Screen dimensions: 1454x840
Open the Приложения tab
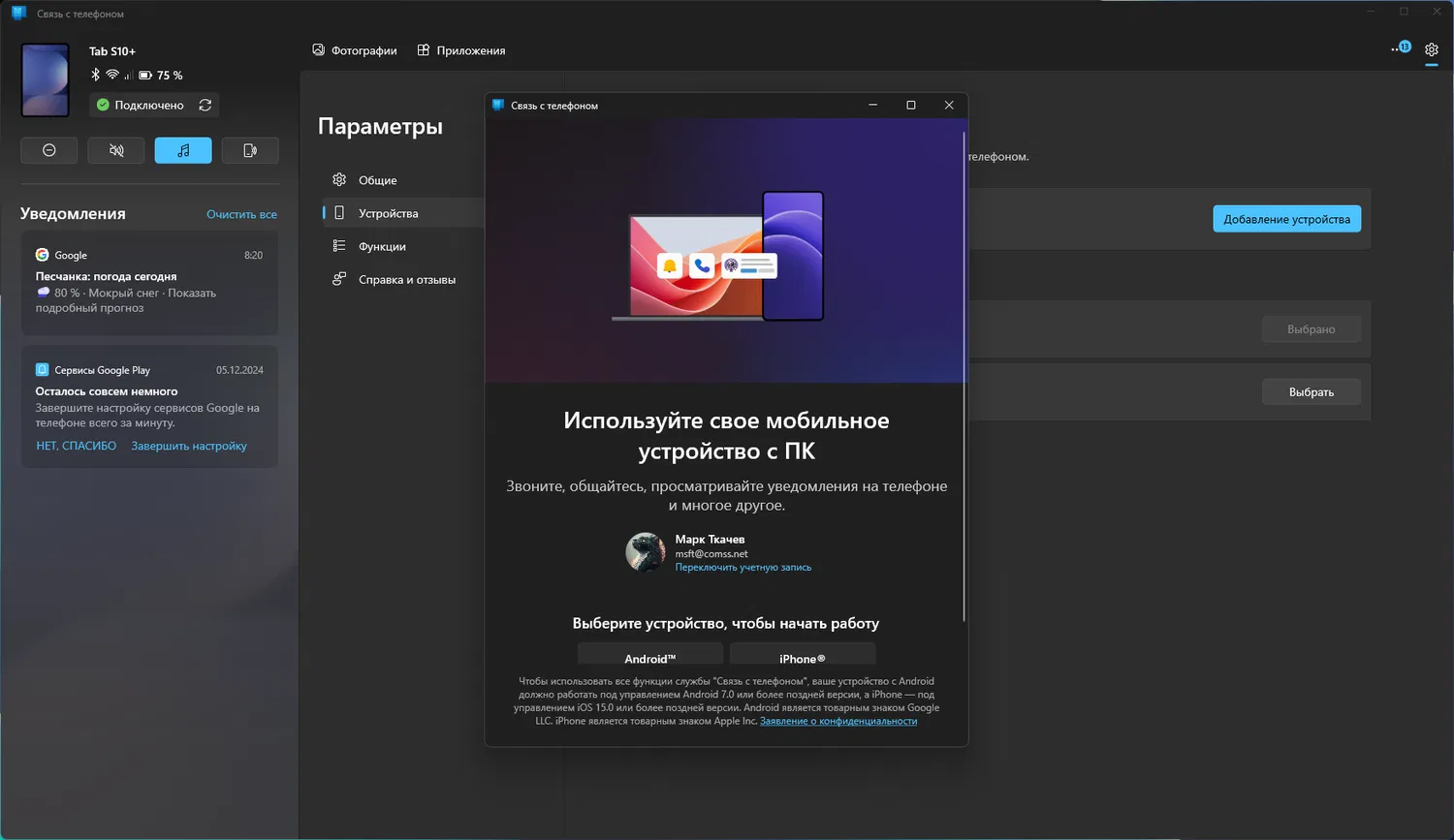[x=461, y=50]
